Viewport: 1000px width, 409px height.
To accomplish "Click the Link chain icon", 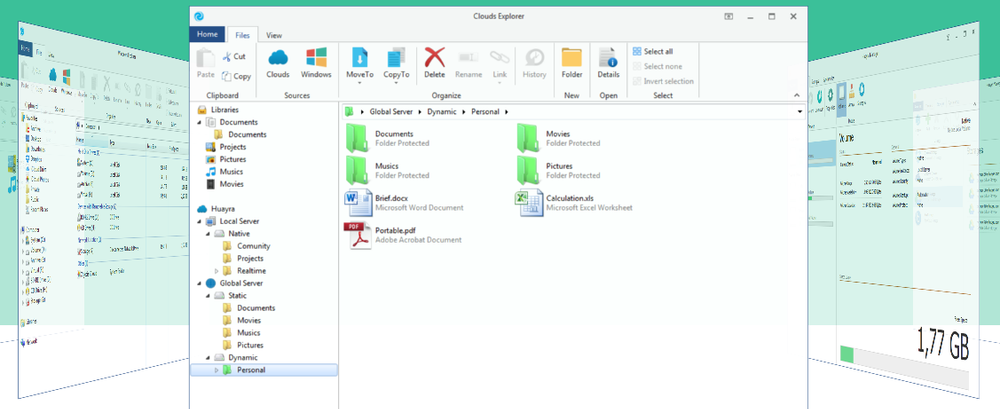I will coord(500,57).
